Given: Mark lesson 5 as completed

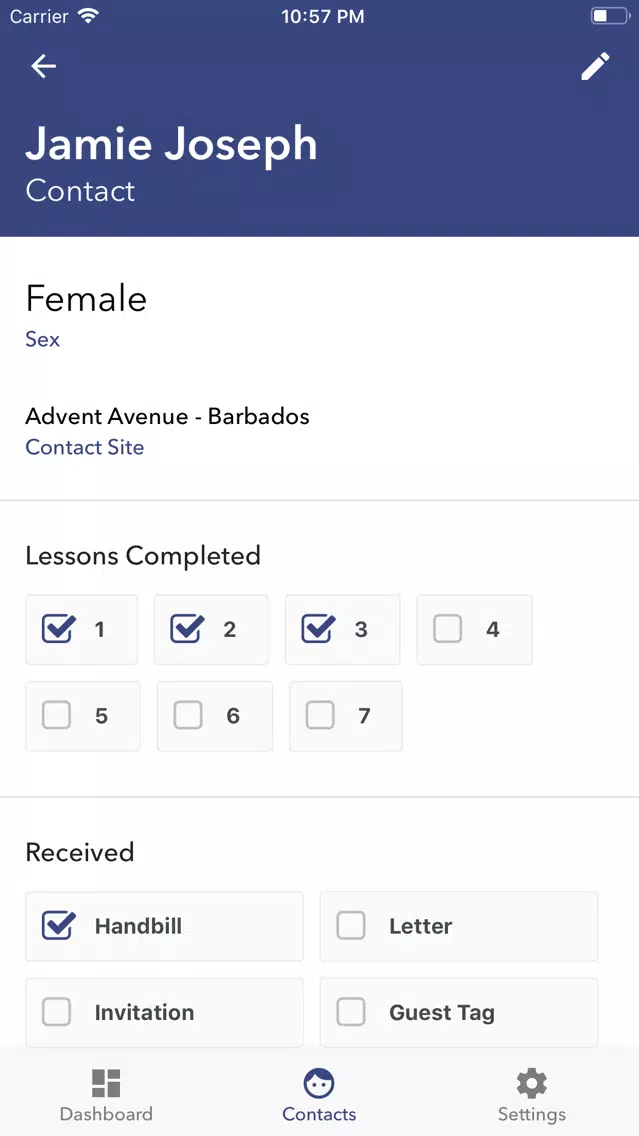Looking at the screenshot, I should pos(57,716).
